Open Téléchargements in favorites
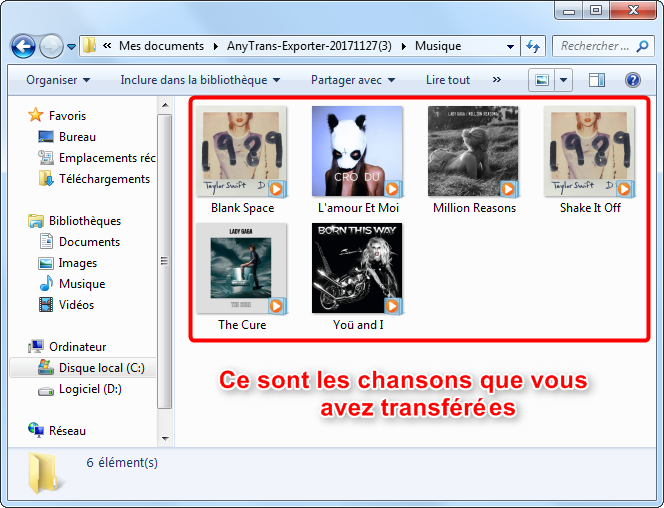This screenshot has width=664, height=508. point(105,179)
